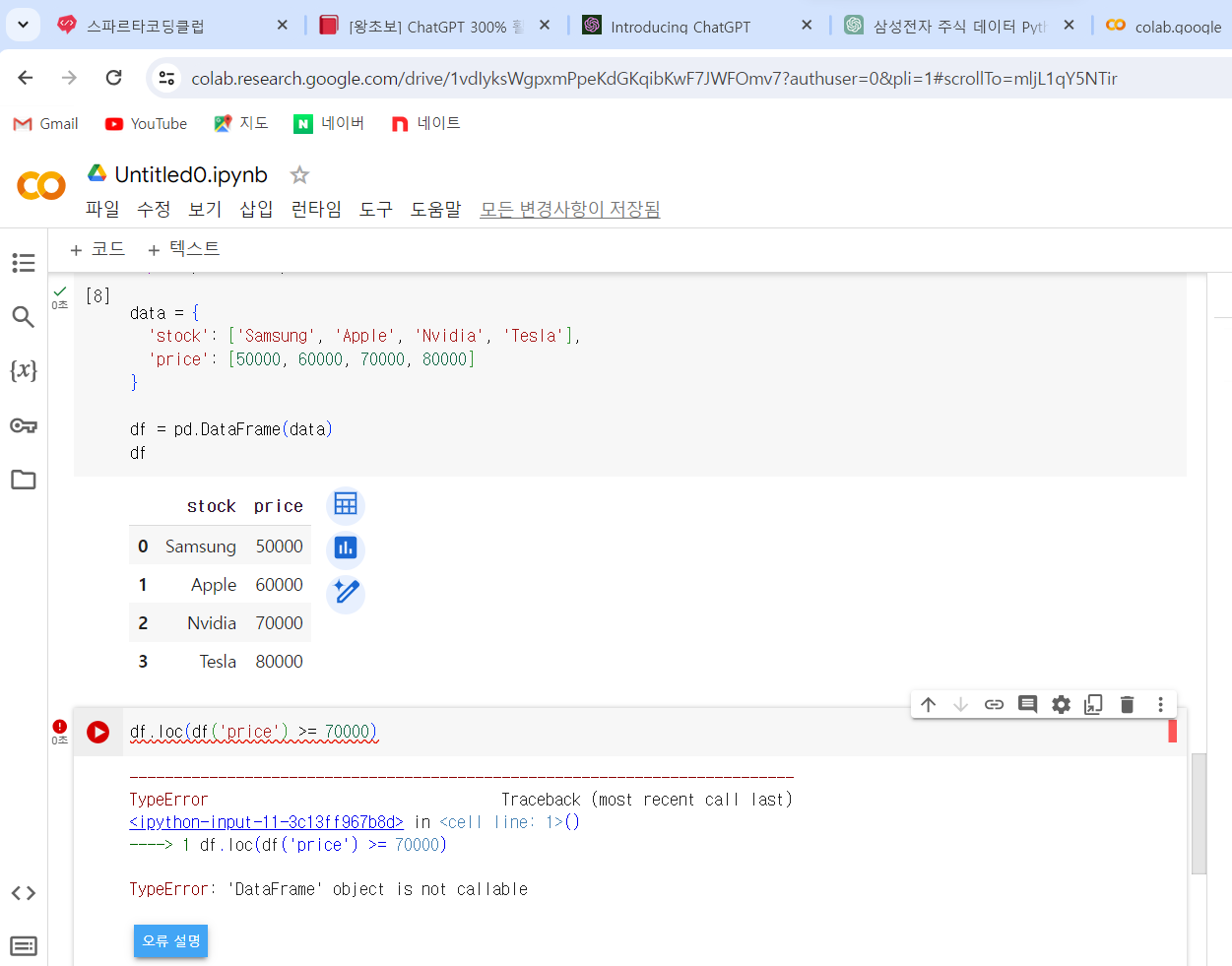Move cell up with arrow icon
The image size is (1232, 966).
coord(928,704)
